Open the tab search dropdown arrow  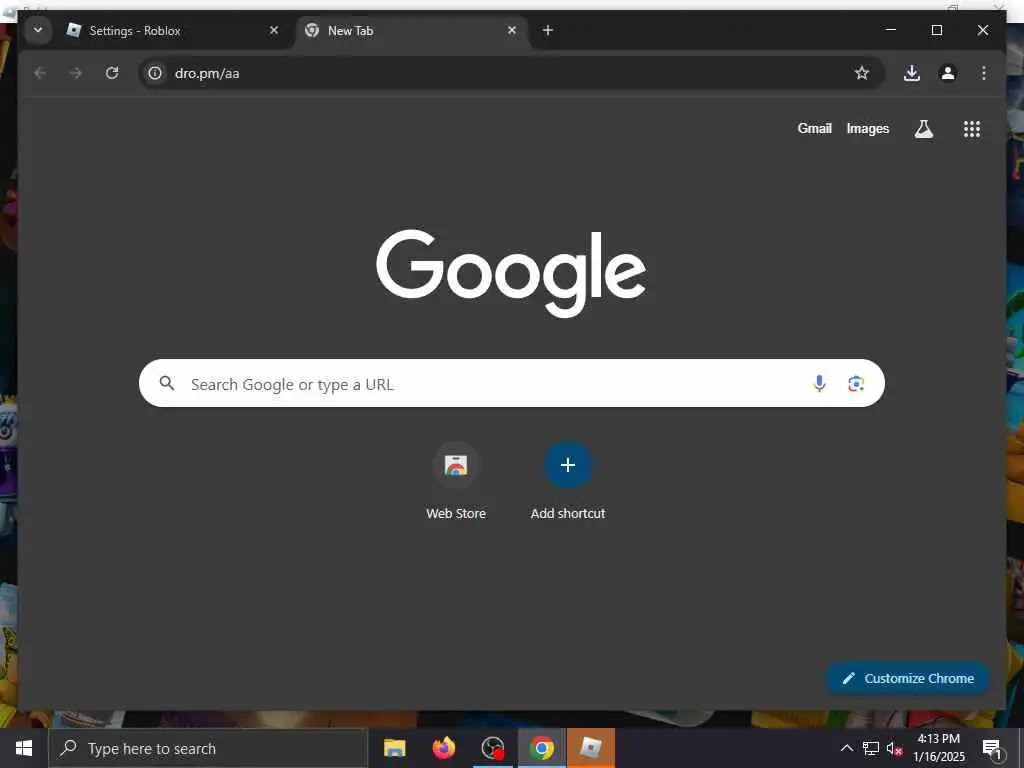tap(38, 30)
